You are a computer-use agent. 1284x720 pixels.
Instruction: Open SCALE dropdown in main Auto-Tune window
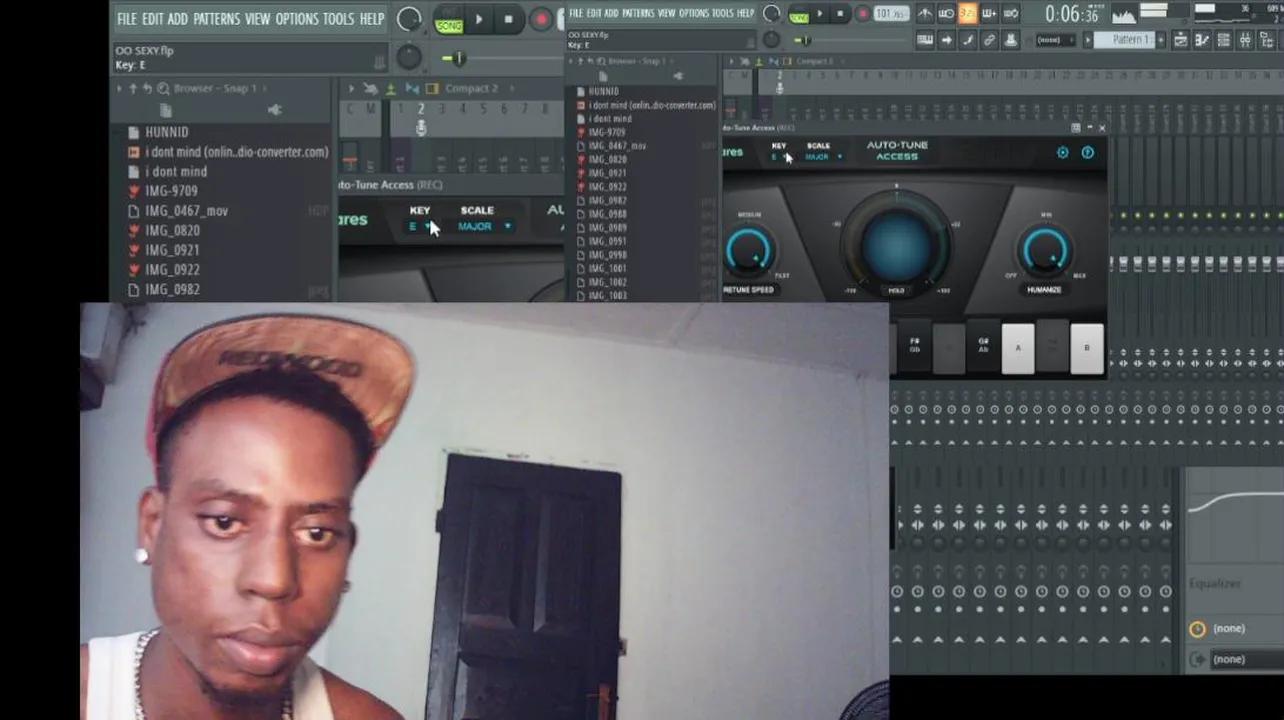[x=823, y=157]
